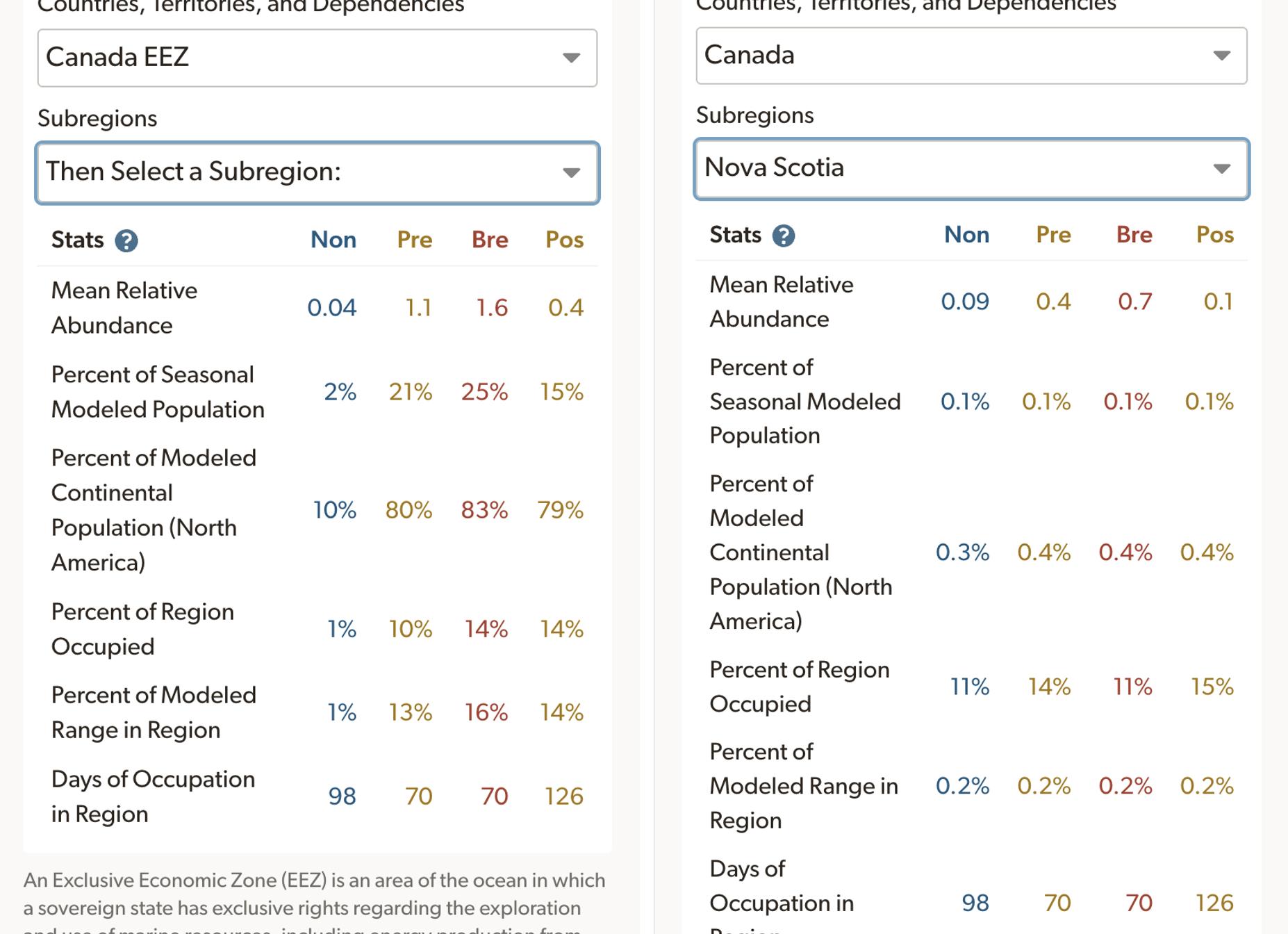Click the Canada EEZ dropdown arrow
The image size is (1288, 934).
pyautogui.click(x=571, y=58)
